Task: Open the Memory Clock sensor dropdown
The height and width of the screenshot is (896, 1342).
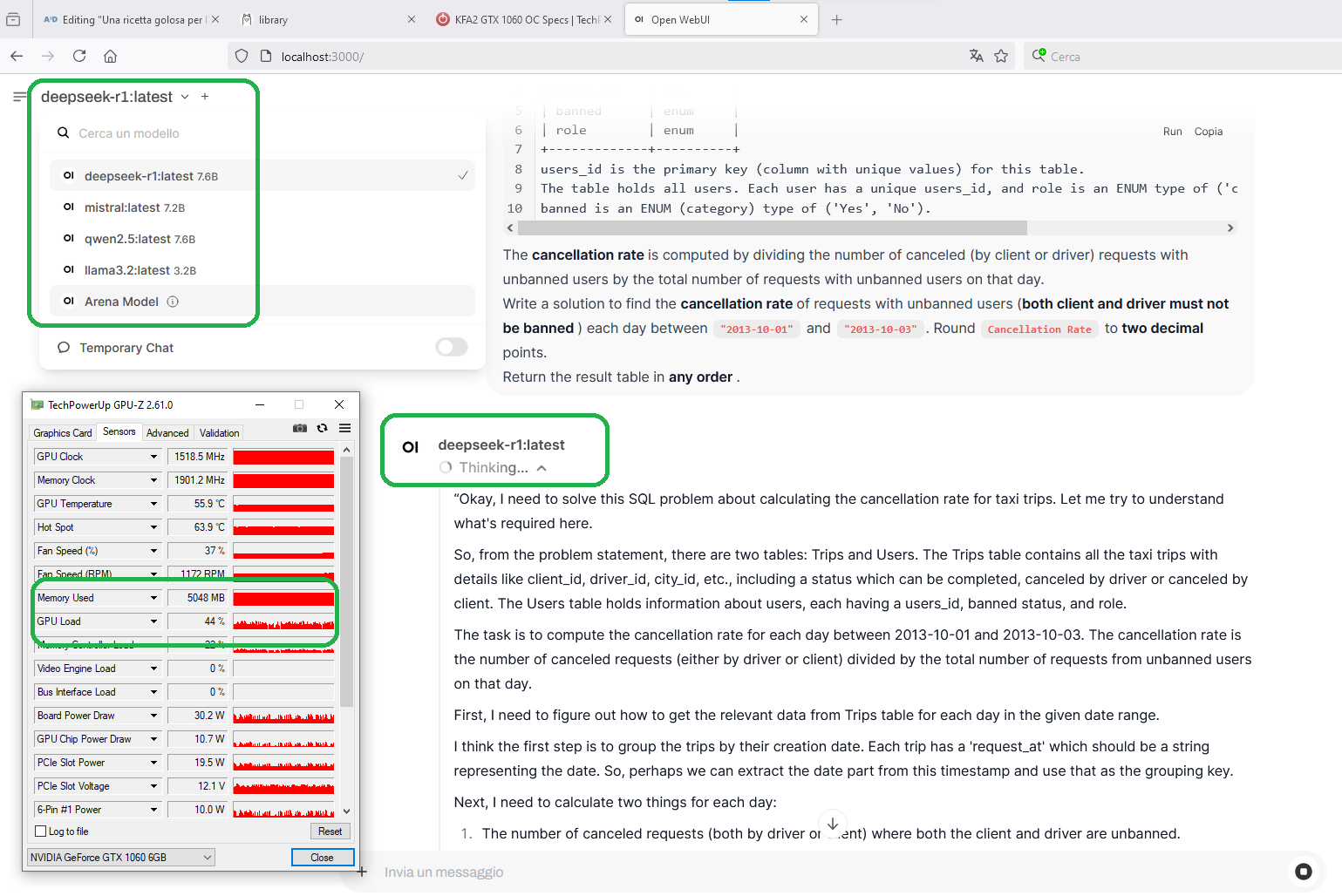Action: 154,480
